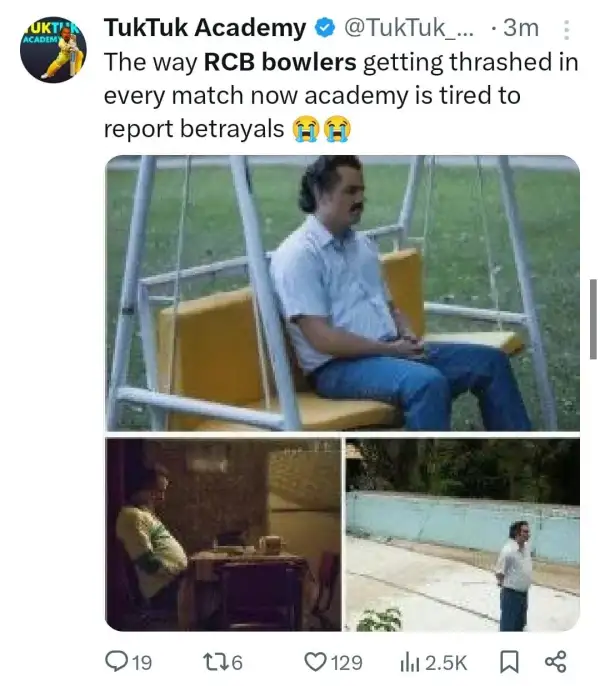The width and height of the screenshot is (600, 686).
Task: Open TukTuk Academy profile picture
Action: pos(53,49)
